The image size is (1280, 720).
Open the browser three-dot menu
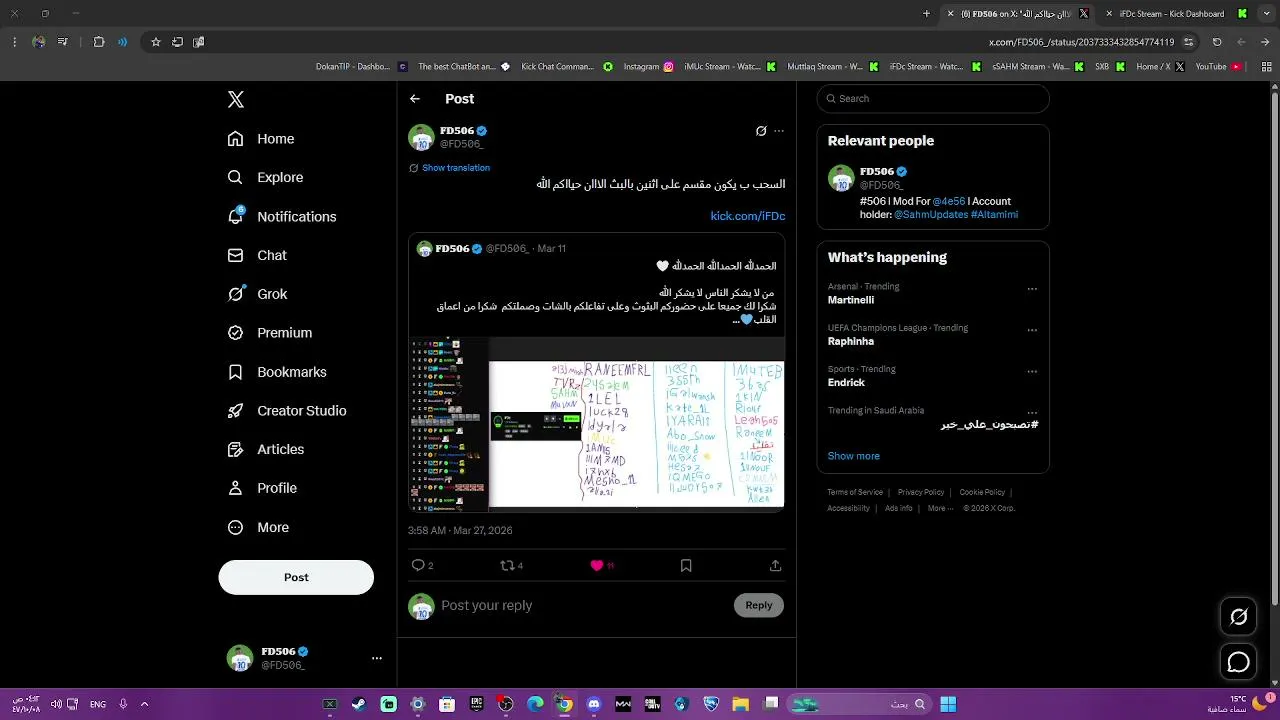(x=14, y=42)
